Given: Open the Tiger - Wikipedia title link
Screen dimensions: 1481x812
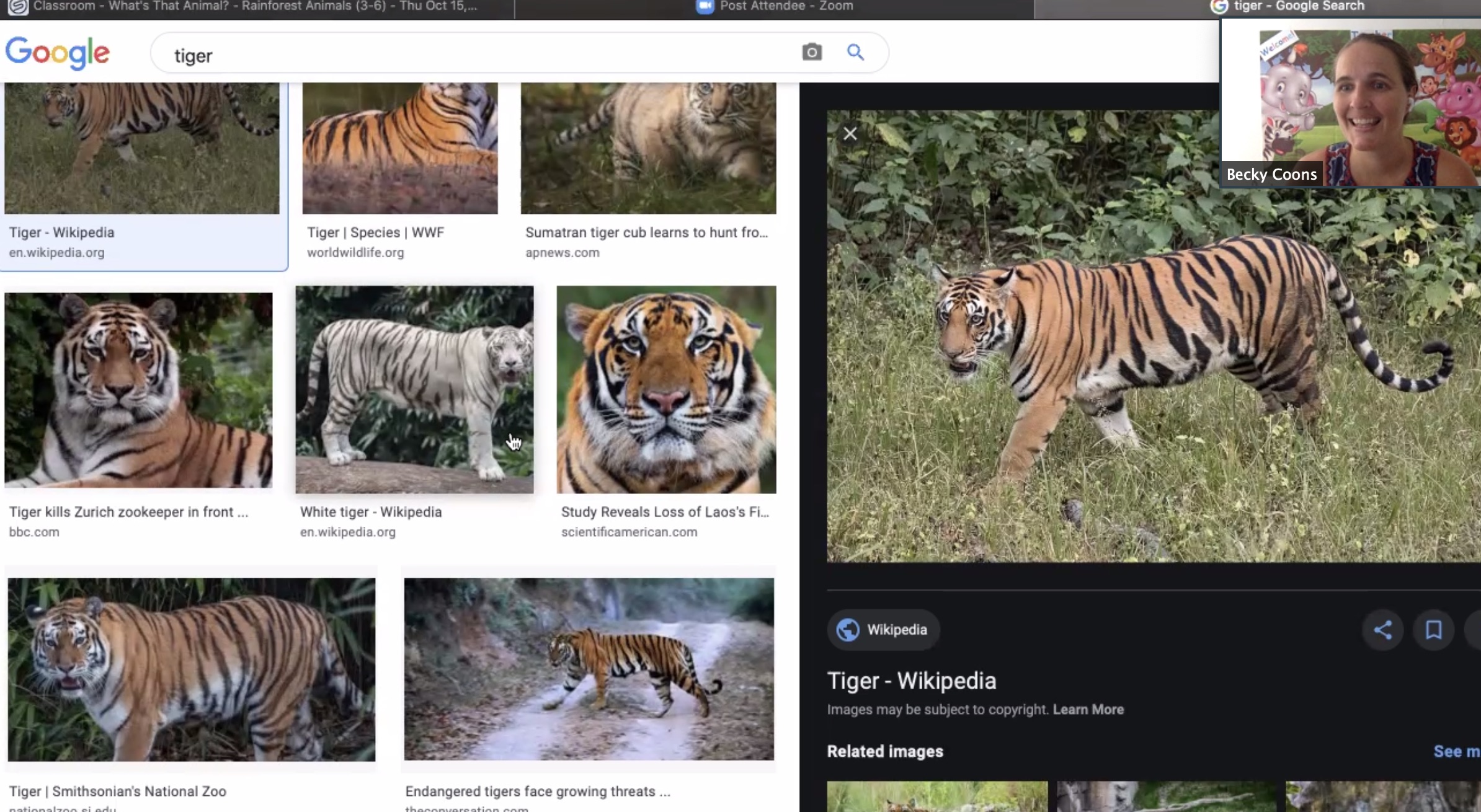Looking at the screenshot, I should 911,681.
